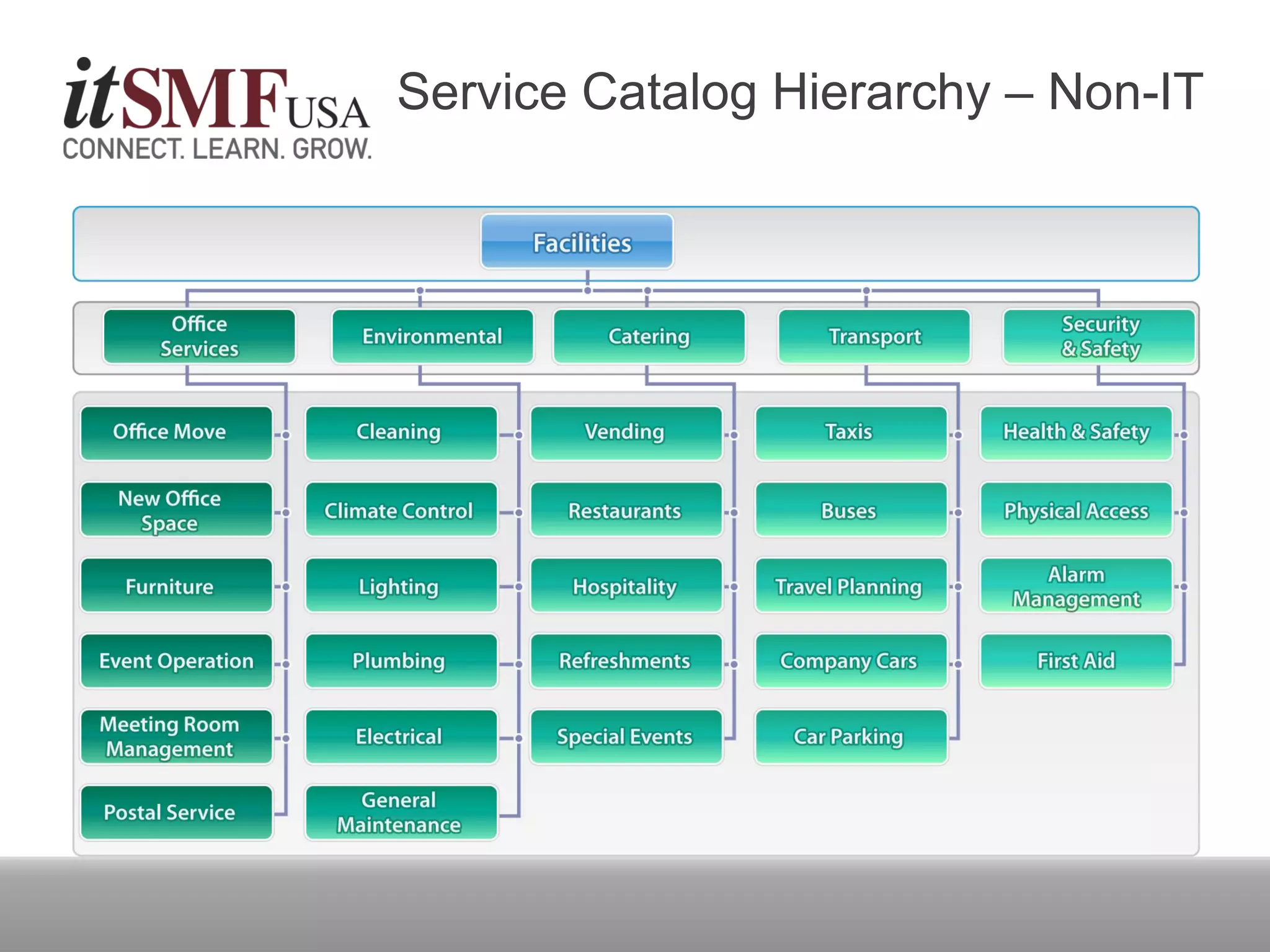
Task: Select the Taxis service box
Action: (x=851, y=433)
